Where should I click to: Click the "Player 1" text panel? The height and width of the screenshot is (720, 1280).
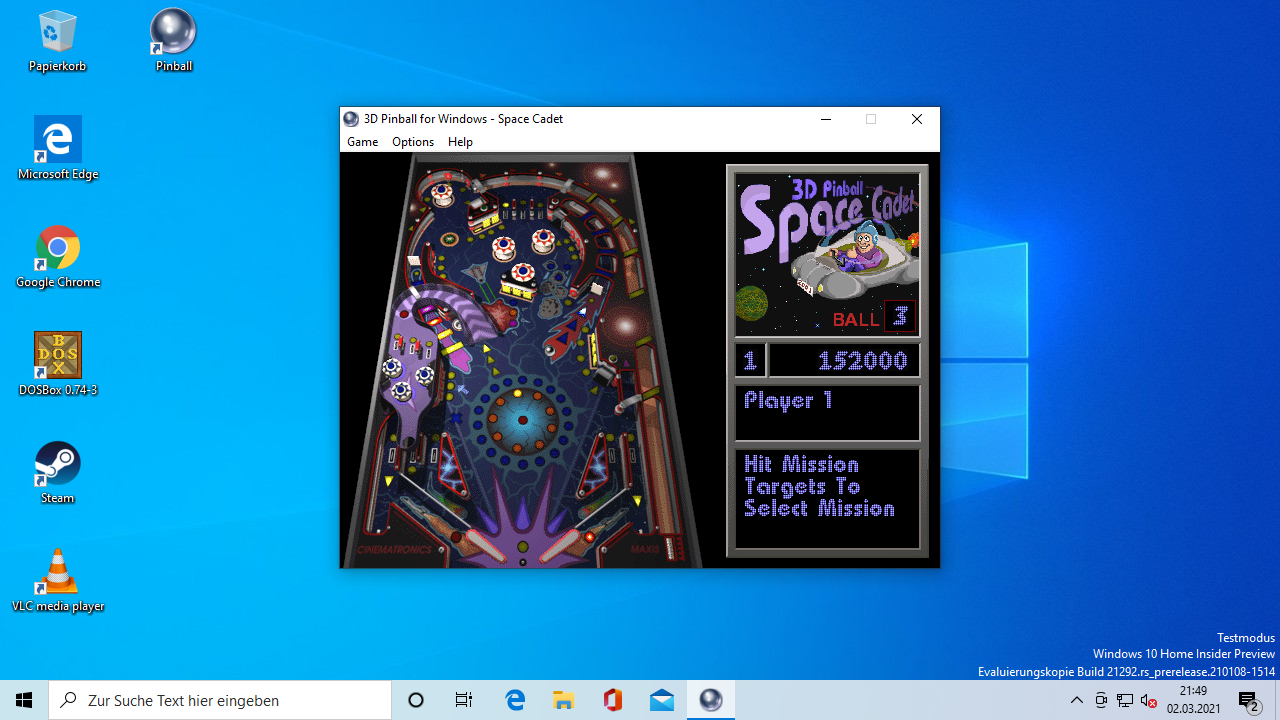[827, 412]
